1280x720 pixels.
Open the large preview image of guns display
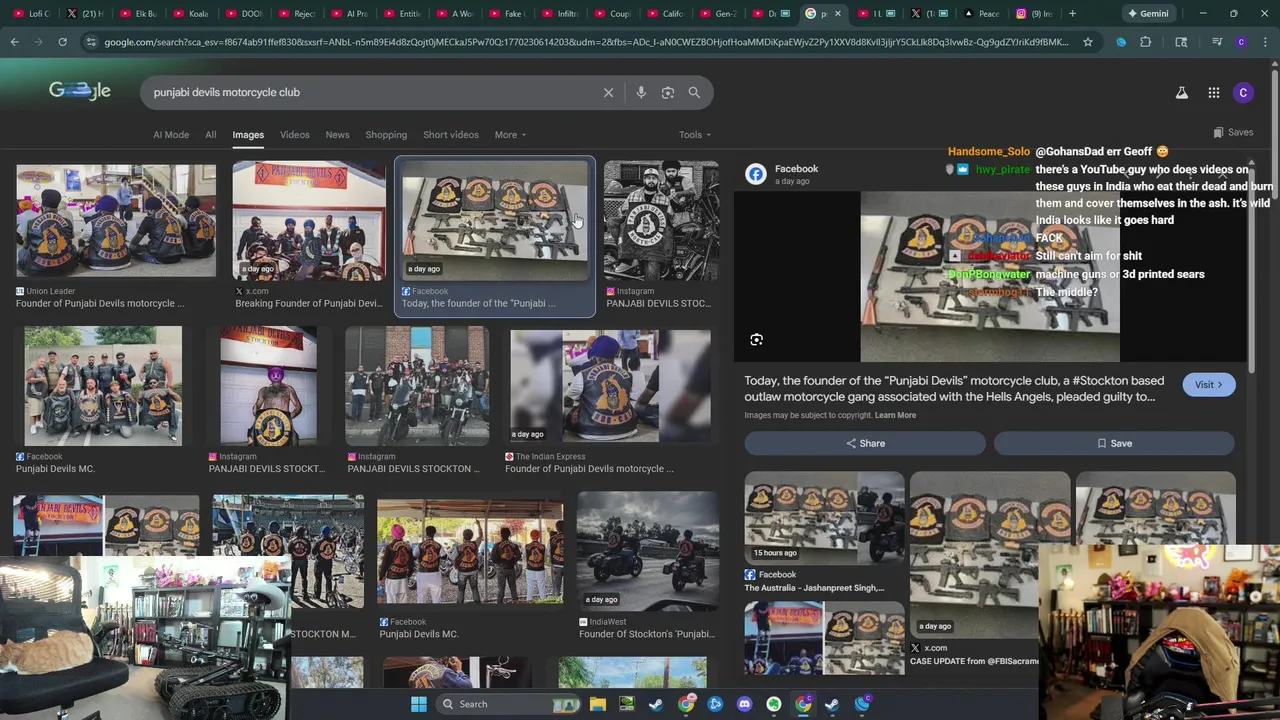[x=990, y=276]
